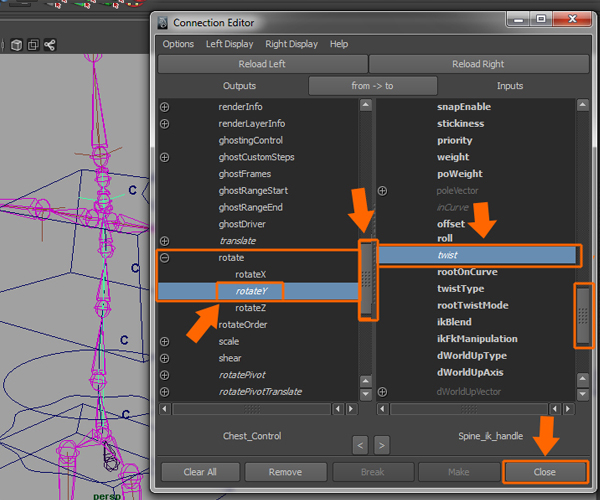Image resolution: width=600 pixels, height=500 pixels.
Task: Select priority input attribute
Action: pos(455,141)
